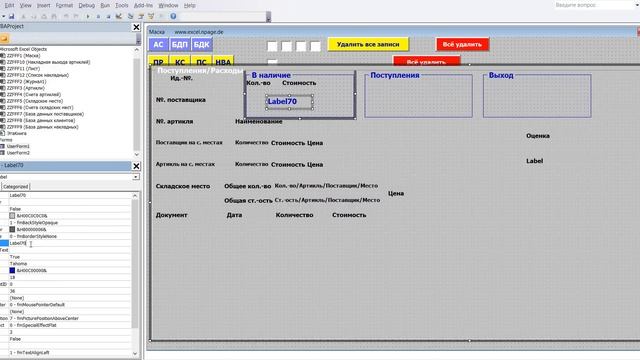Click the yellow ПР button

coord(158,61)
